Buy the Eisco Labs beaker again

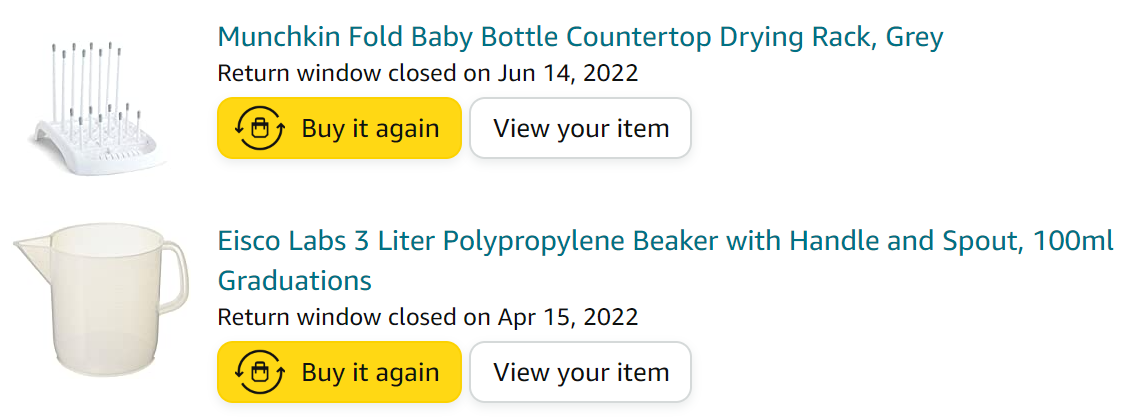tap(339, 372)
